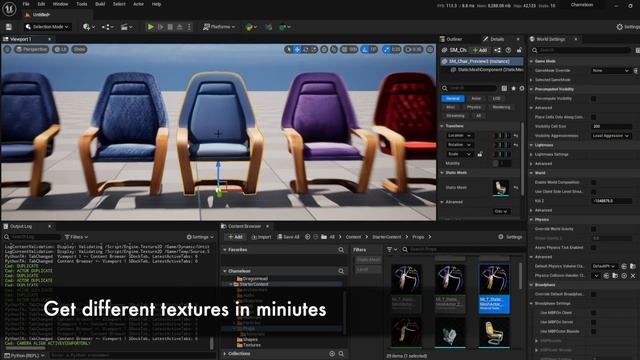Maximize or restore viewport layout icon

pos(430,49)
